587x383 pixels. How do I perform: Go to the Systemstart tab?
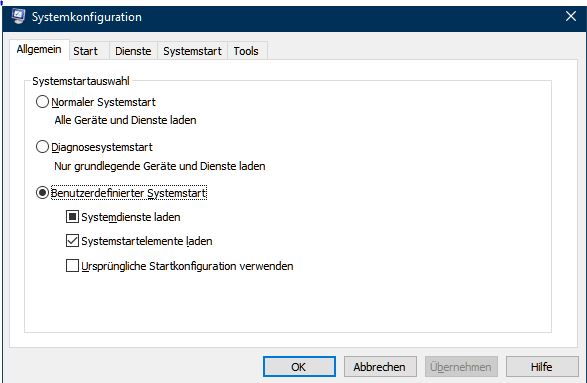coord(192,51)
